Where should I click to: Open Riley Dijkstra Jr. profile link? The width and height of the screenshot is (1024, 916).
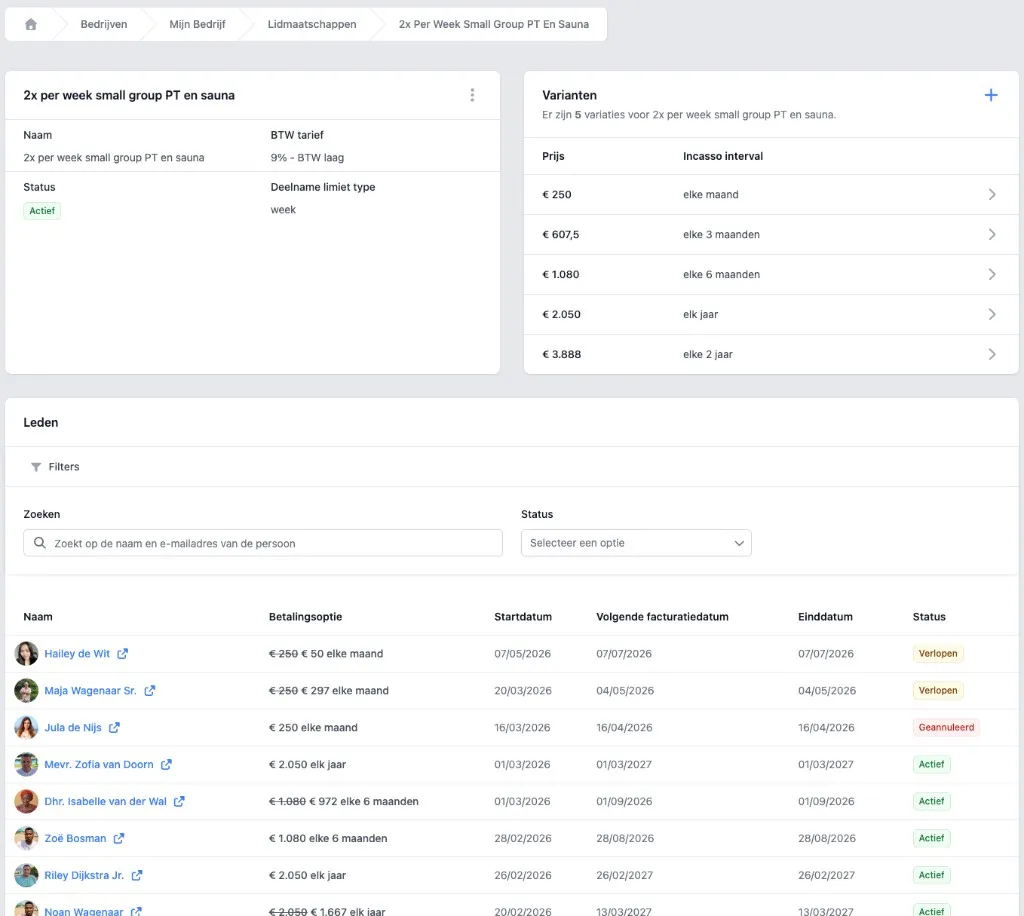(84, 876)
